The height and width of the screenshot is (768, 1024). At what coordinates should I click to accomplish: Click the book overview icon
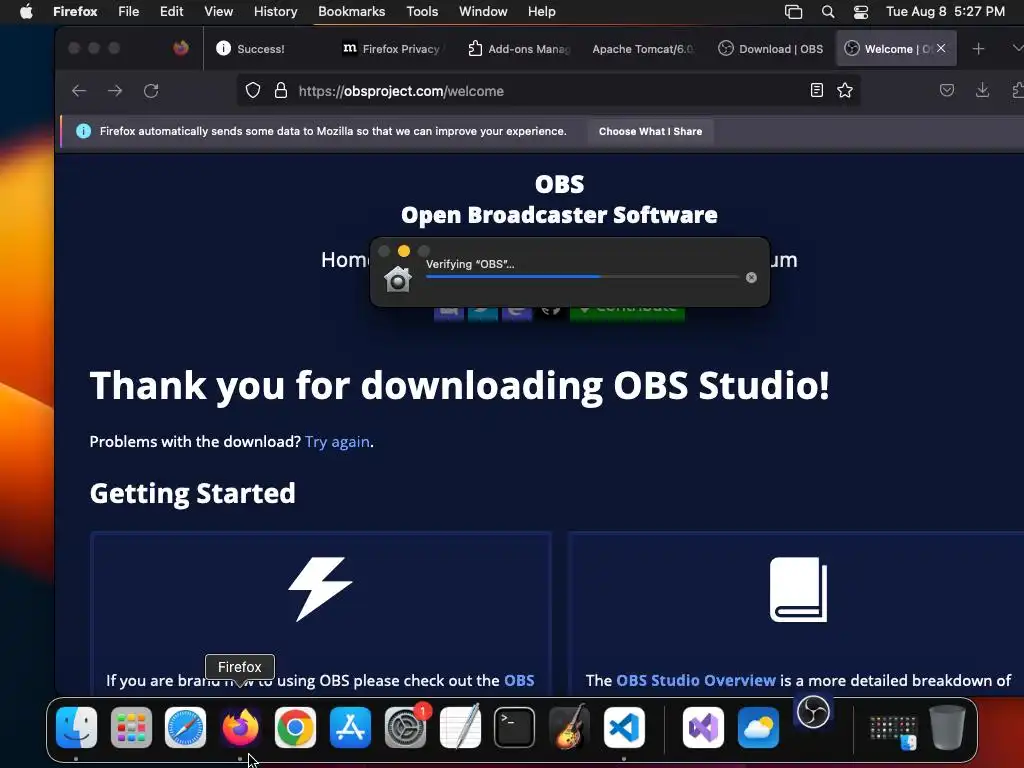pos(798,589)
